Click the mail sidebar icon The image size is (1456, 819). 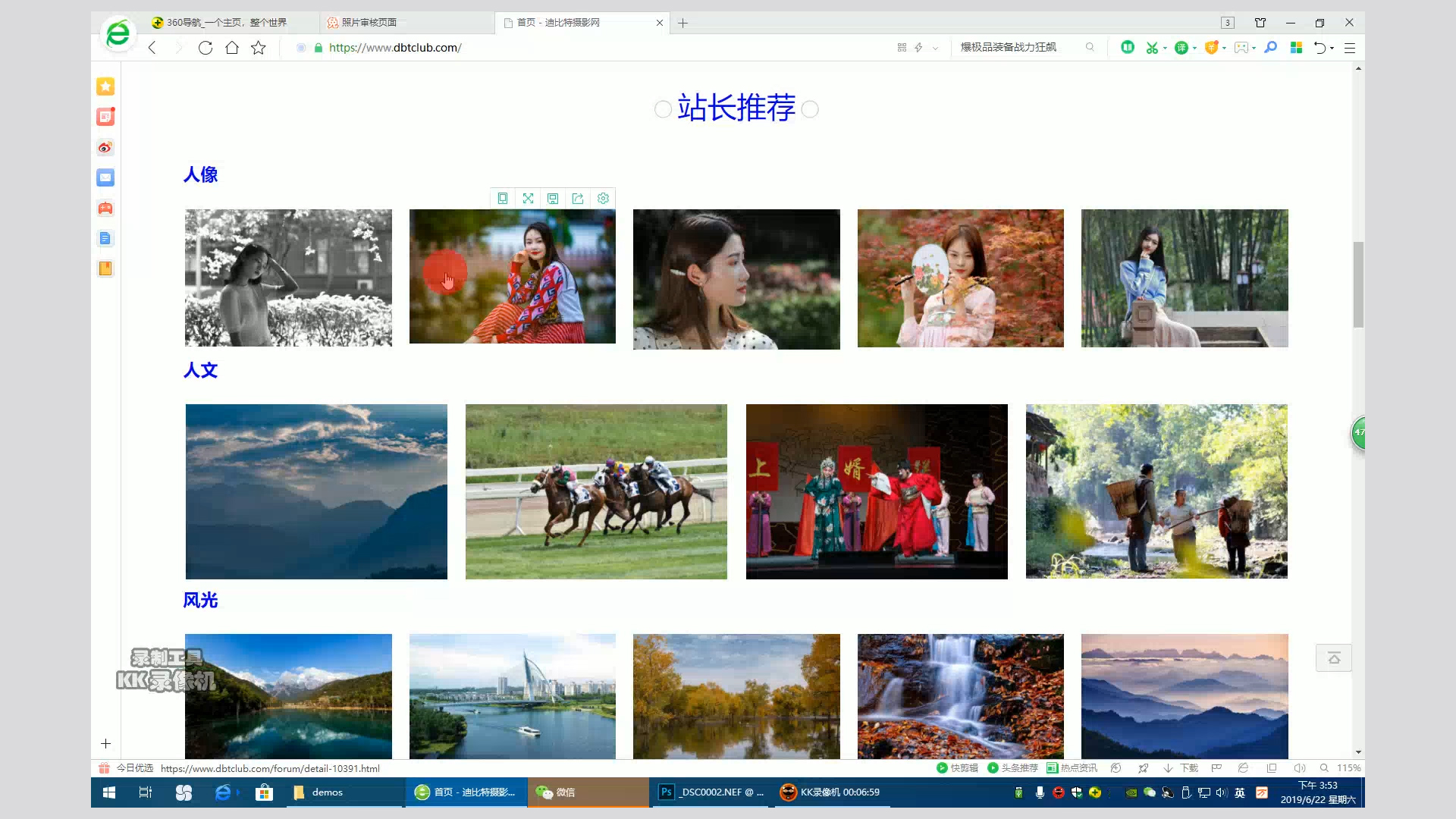105,177
